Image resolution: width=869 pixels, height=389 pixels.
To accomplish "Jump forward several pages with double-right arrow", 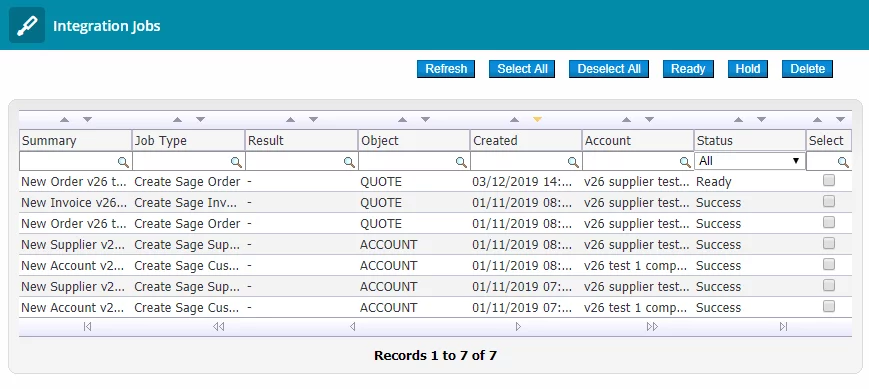I will (652, 327).
